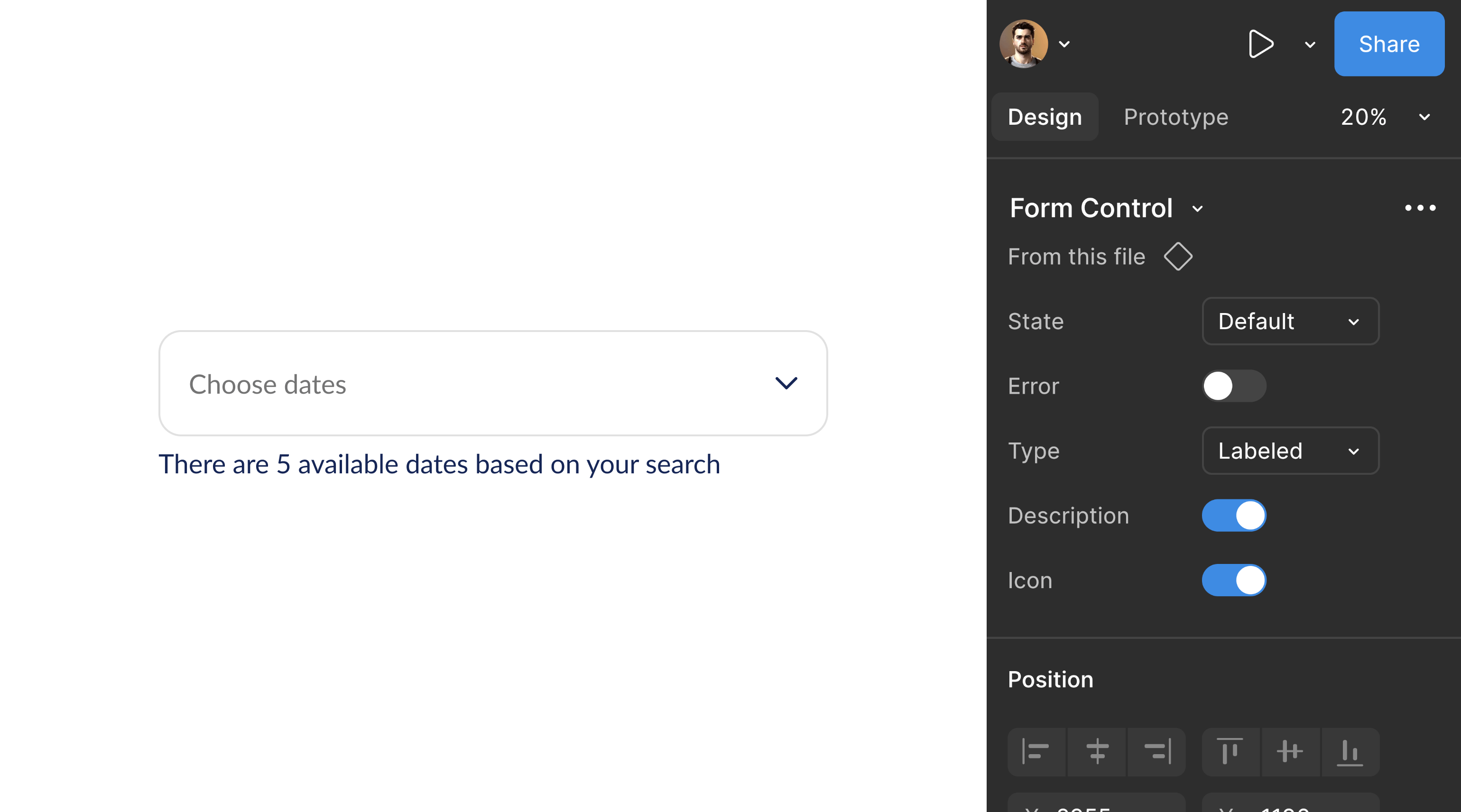Click the Choose dates field on canvas
1461x812 pixels.
click(492, 384)
